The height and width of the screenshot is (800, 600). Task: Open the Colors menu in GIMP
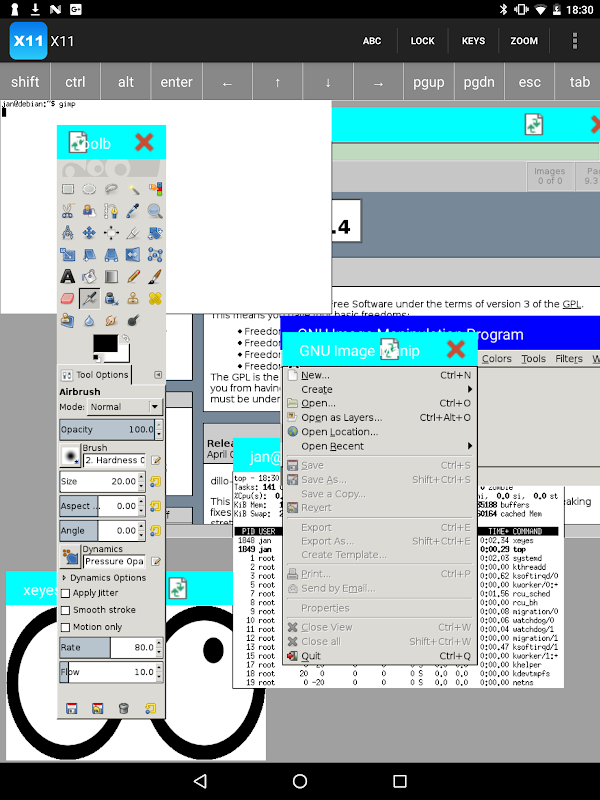pyautogui.click(x=496, y=359)
